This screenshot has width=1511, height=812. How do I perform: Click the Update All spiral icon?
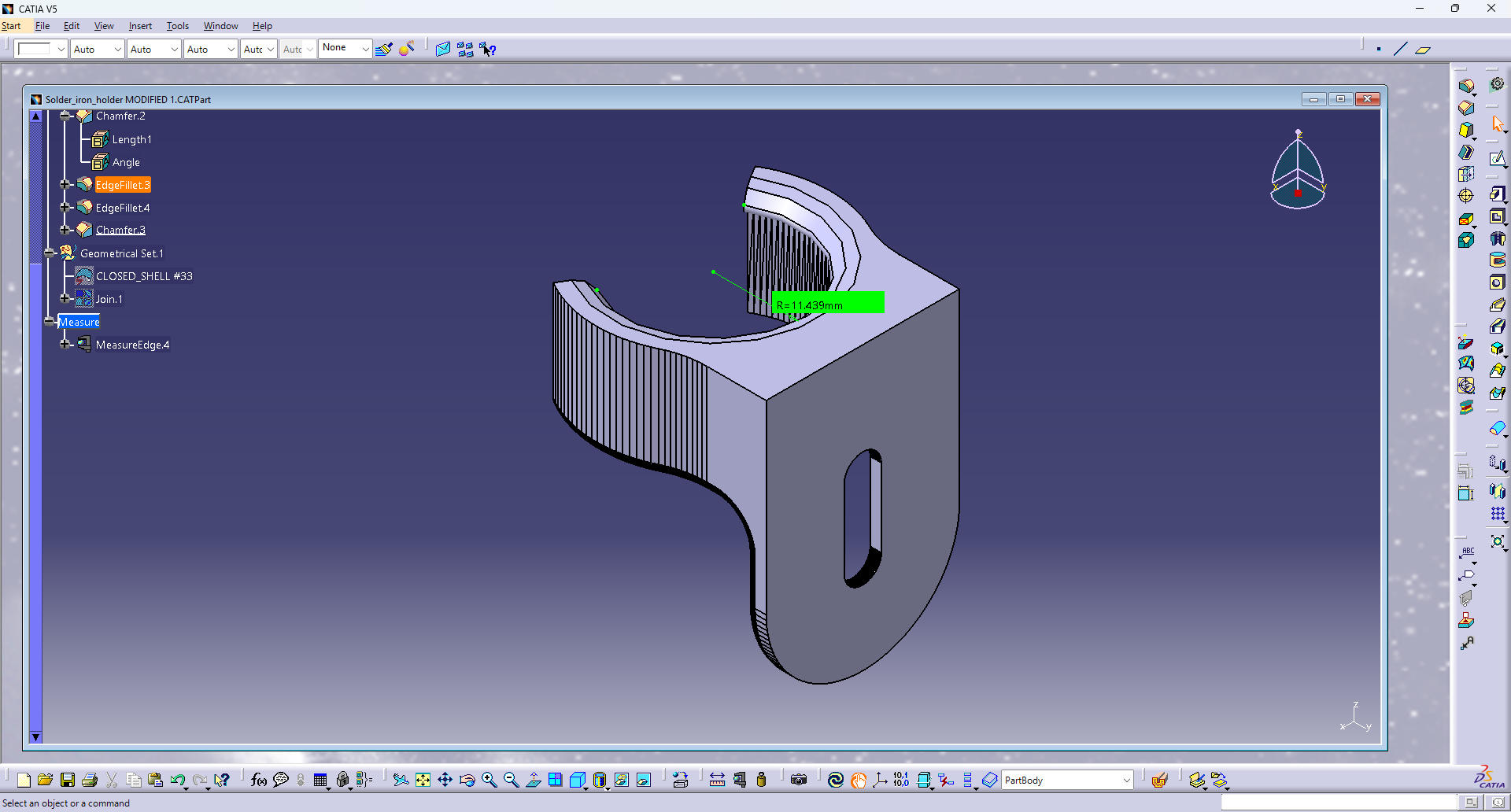(x=836, y=780)
